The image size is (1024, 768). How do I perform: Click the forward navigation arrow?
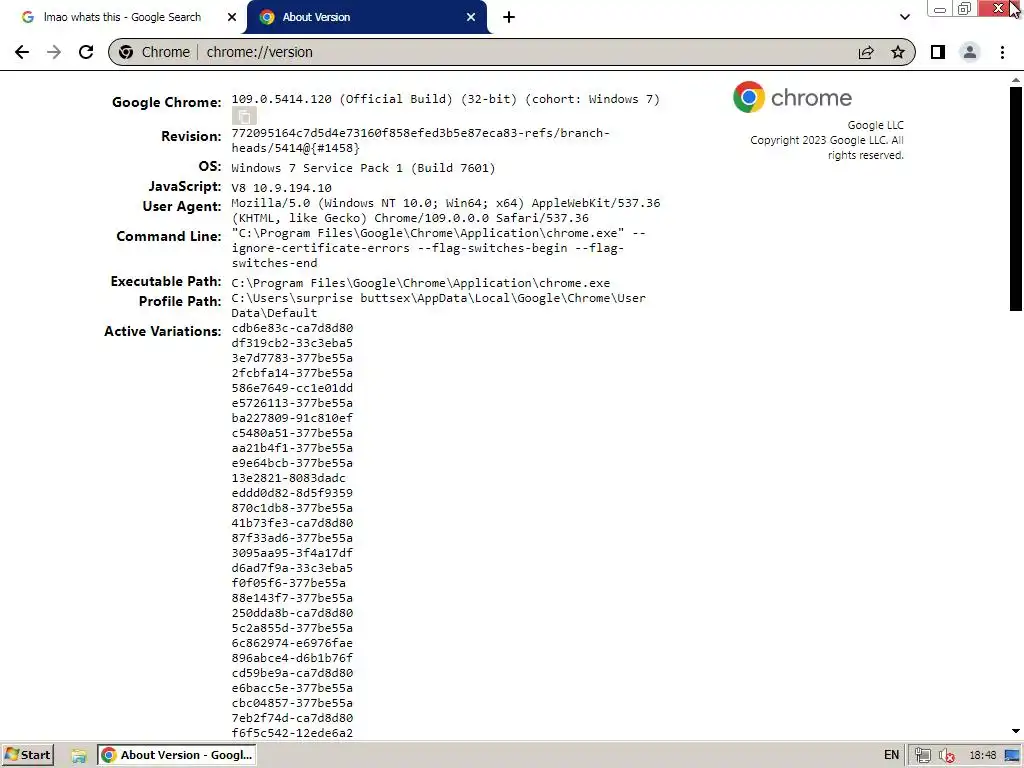(x=54, y=52)
